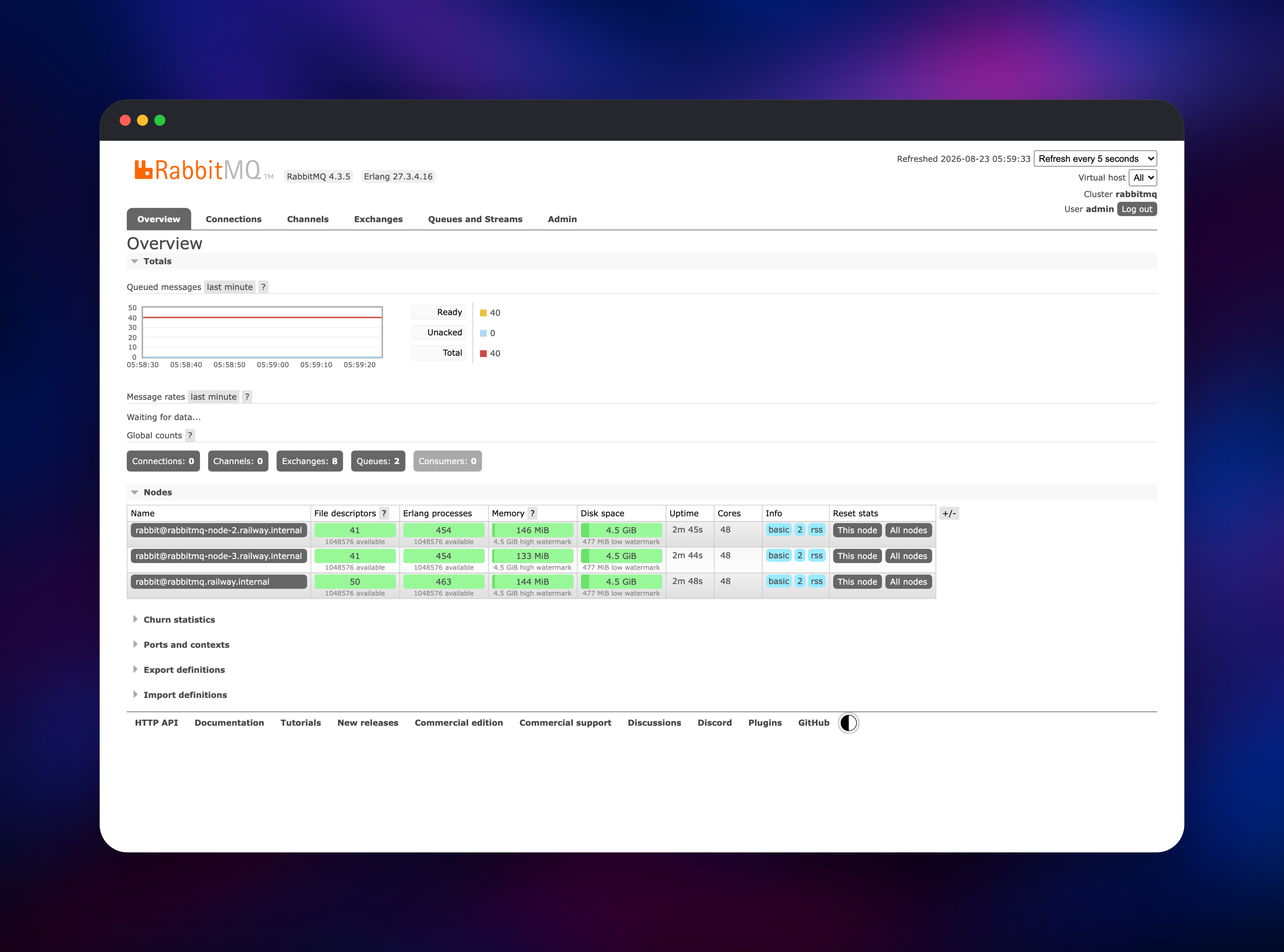The height and width of the screenshot is (952, 1284).
Task: Click Channels: 0 count button
Action: coord(238,461)
